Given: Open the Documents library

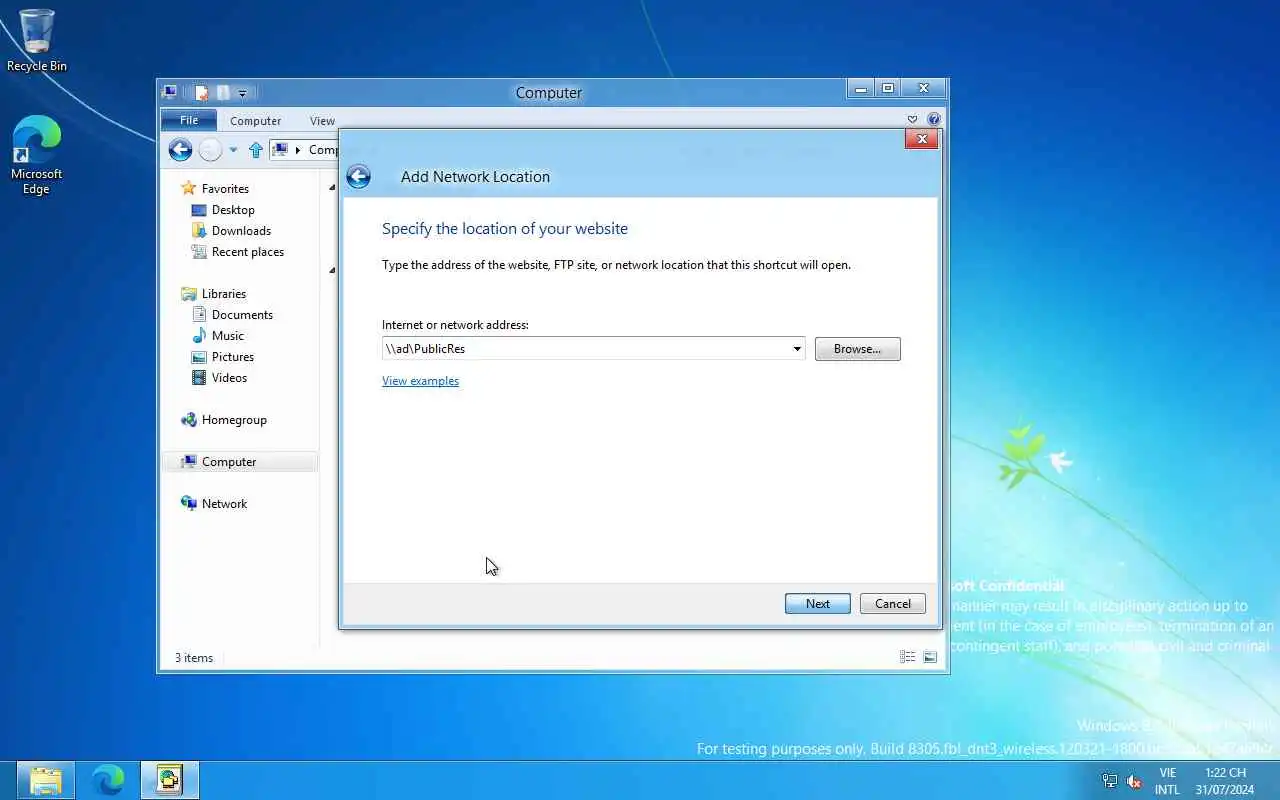Looking at the screenshot, I should click(242, 315).
